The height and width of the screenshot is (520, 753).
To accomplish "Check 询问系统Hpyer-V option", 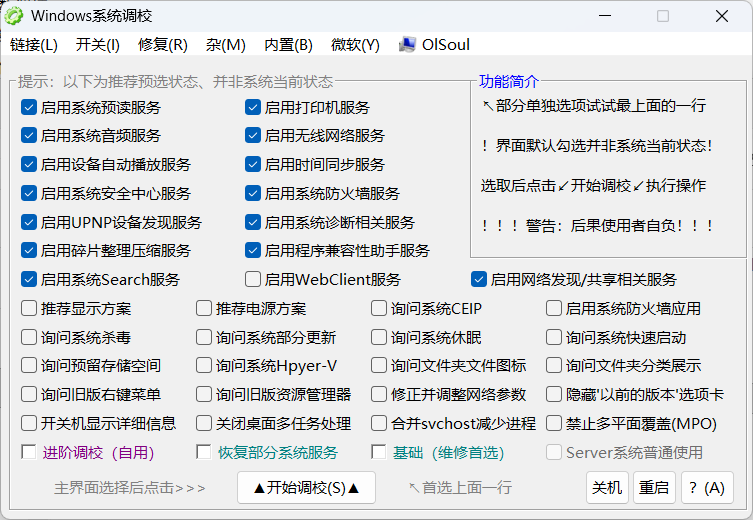I will (204, 366).
